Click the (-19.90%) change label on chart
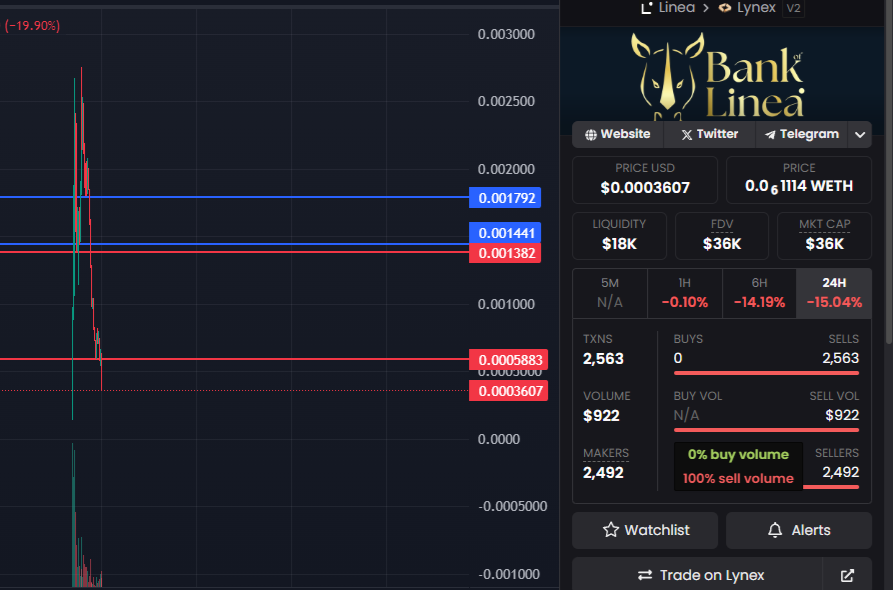 pos(32,26)
